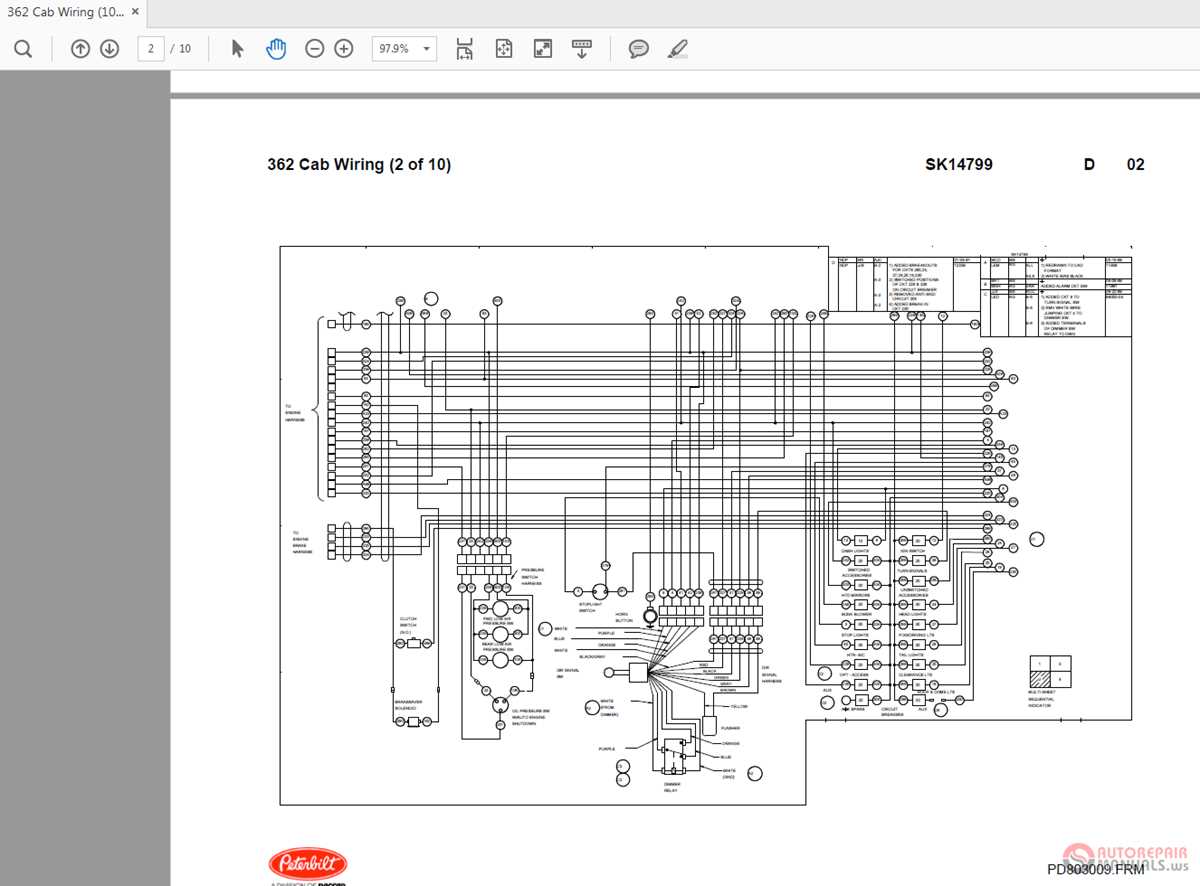Click the PD803009.FRM footer text
Screen dimensions: 1200x886
click(1096, 869)
